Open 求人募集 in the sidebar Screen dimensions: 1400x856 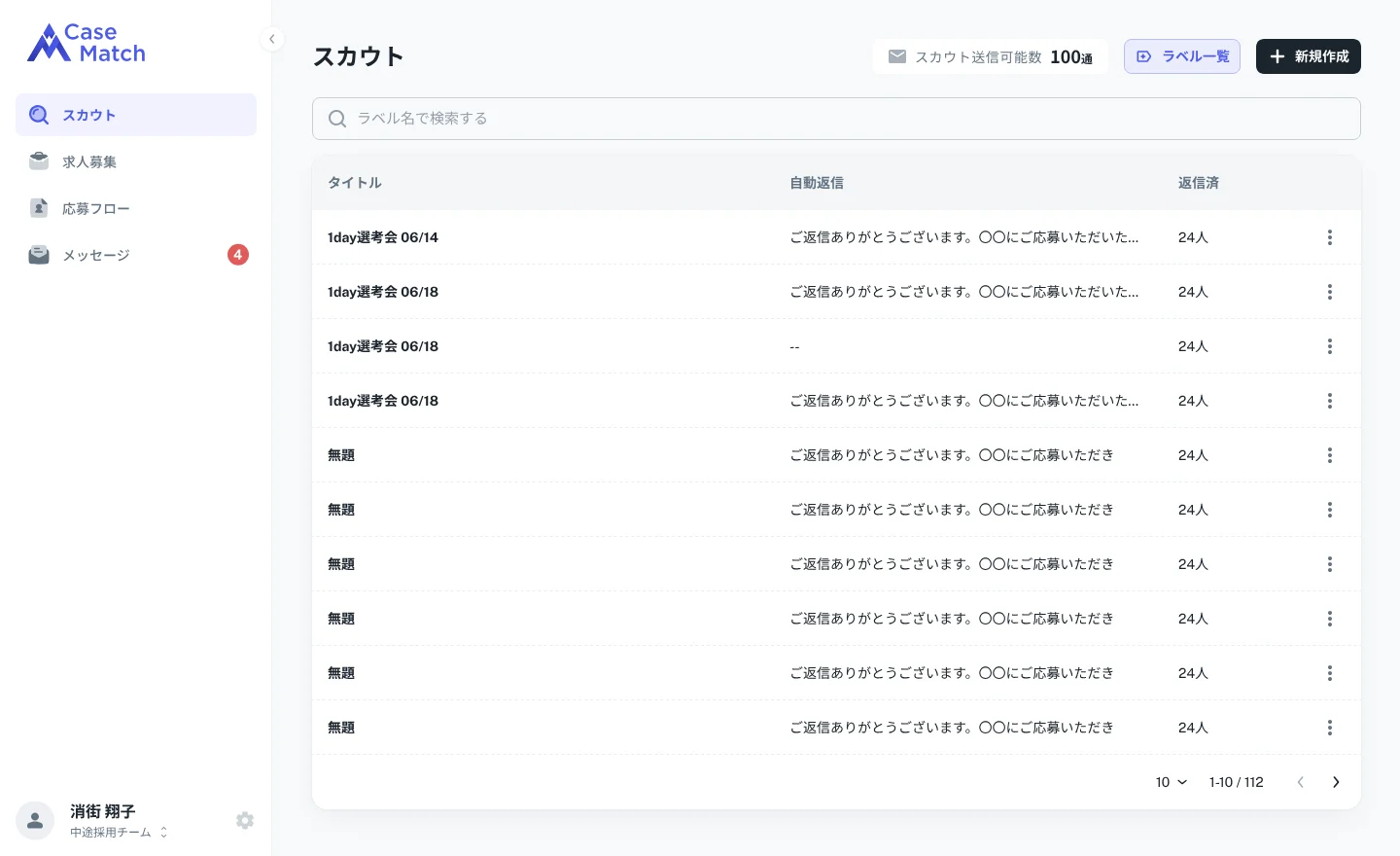point(136,161)
